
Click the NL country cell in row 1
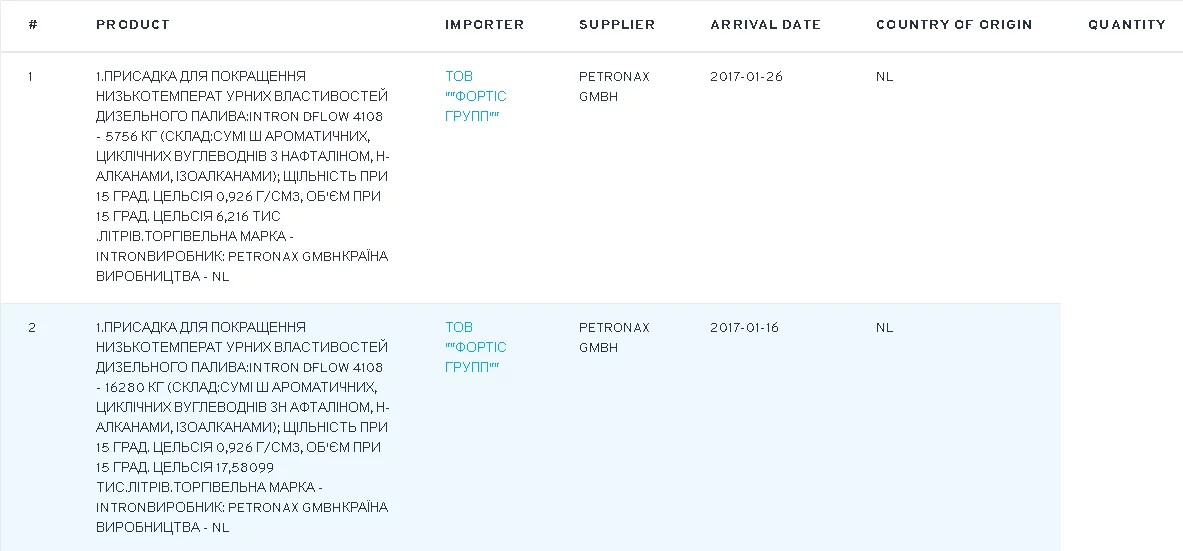click(x=884, y=77)
